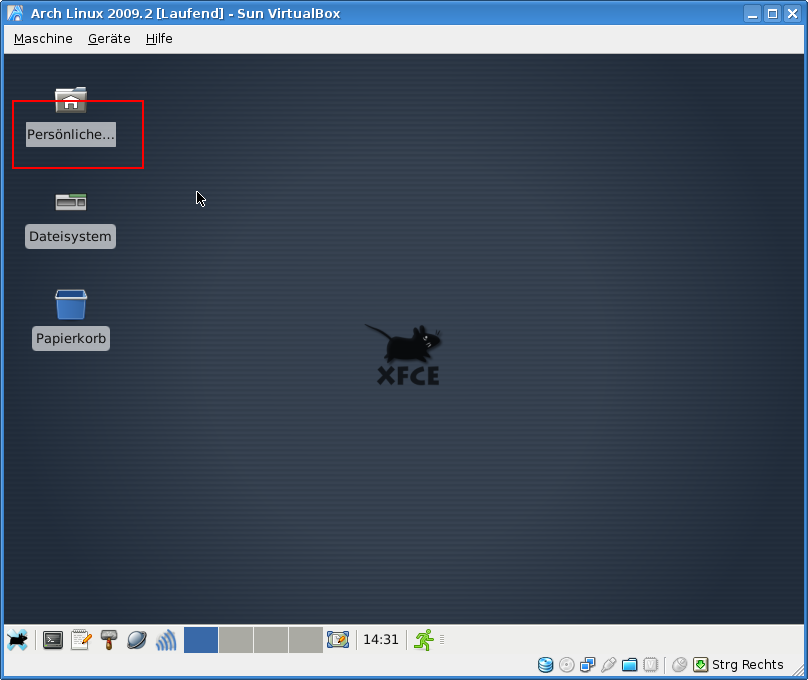This screenshot has width=808, height=680.
Task: Open the text editor notepad launcher
Action: click(81, 640)
